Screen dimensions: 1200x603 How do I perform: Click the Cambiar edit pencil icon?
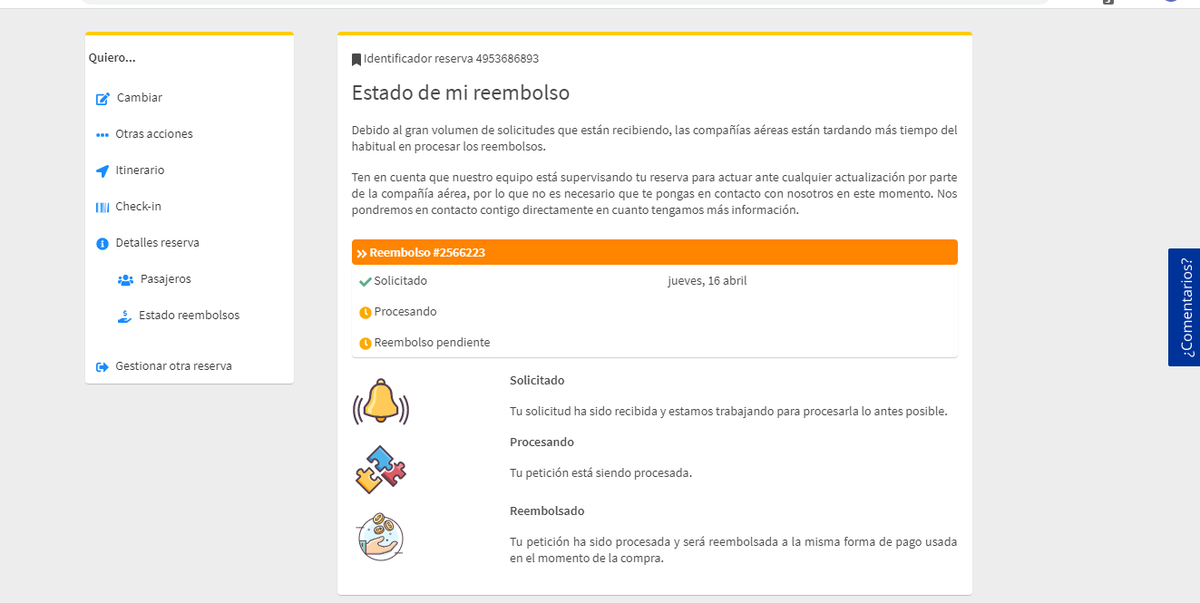[x=102, y=99]
